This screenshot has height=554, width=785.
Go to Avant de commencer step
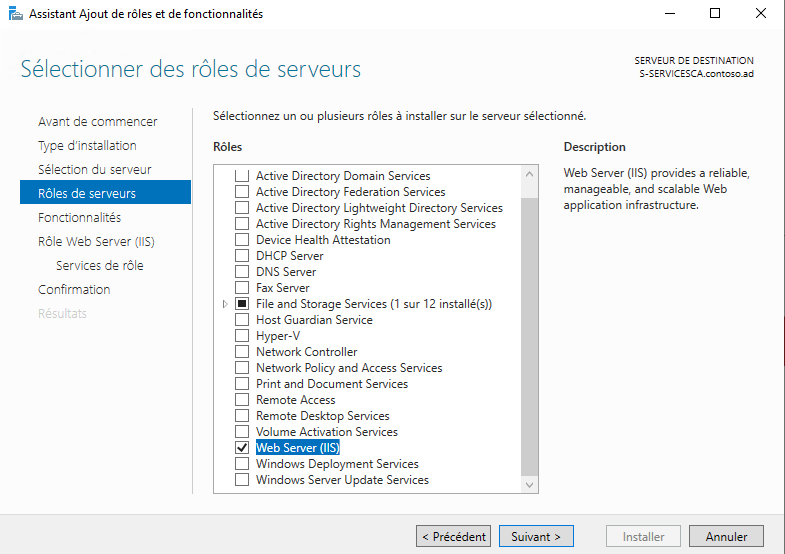coord(98,122)
